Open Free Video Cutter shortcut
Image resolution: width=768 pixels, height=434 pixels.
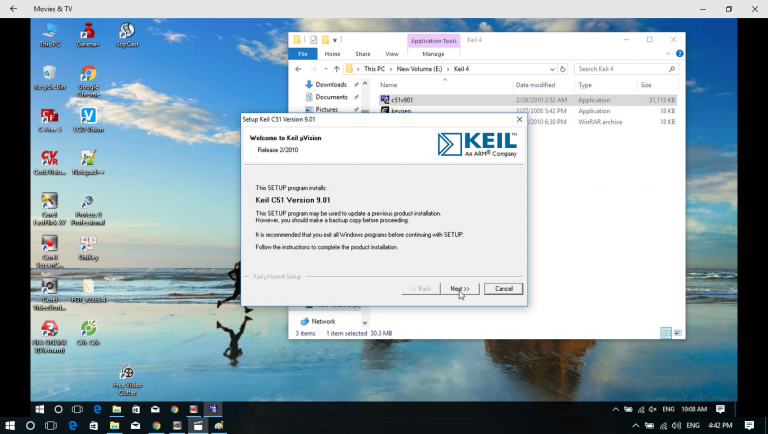pos(127,380)
